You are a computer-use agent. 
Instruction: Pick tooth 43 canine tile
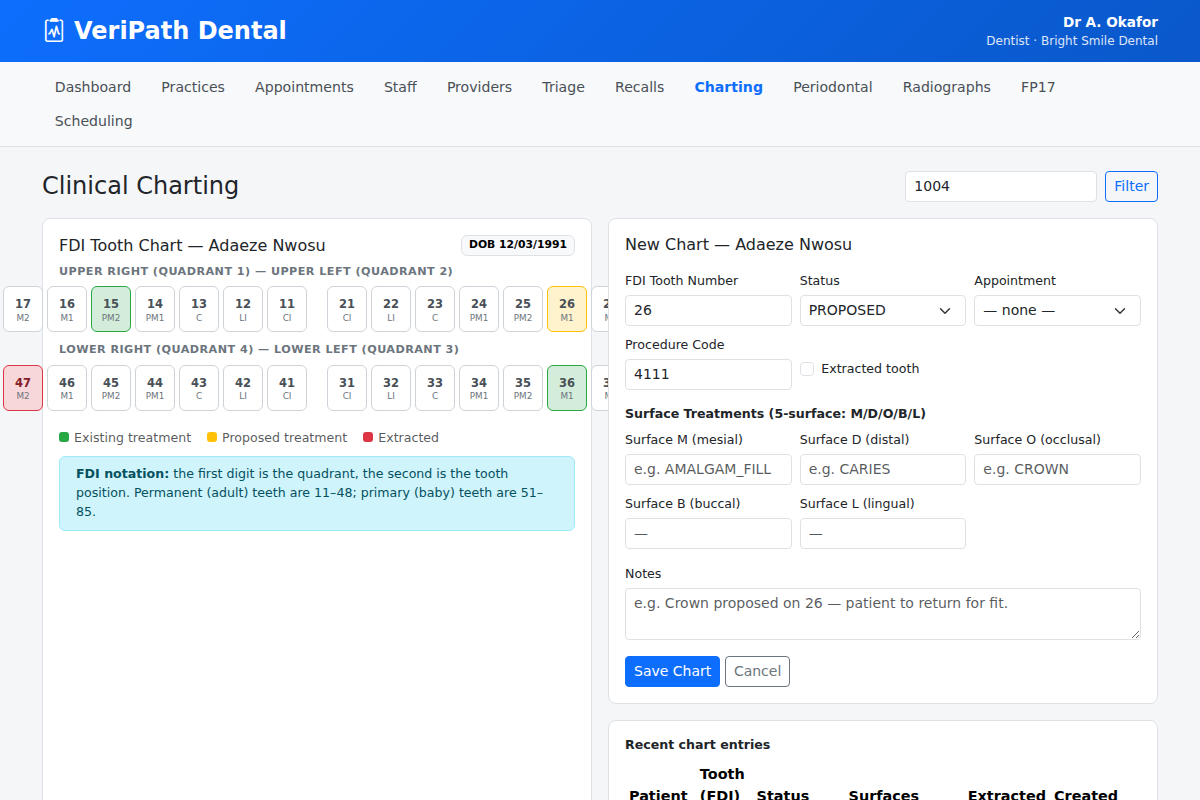pos(199,388)
